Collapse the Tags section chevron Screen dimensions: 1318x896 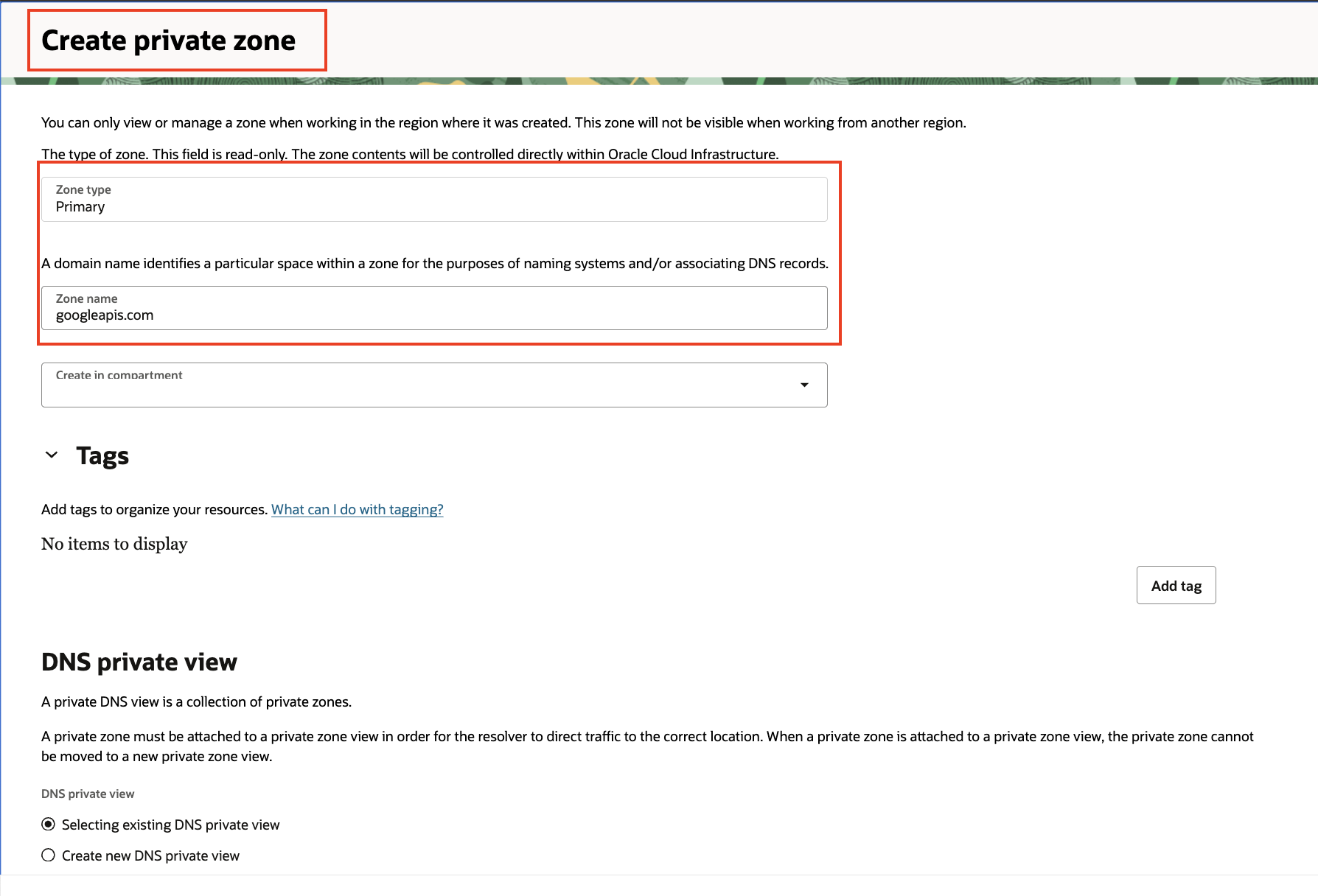pos(52,455)
